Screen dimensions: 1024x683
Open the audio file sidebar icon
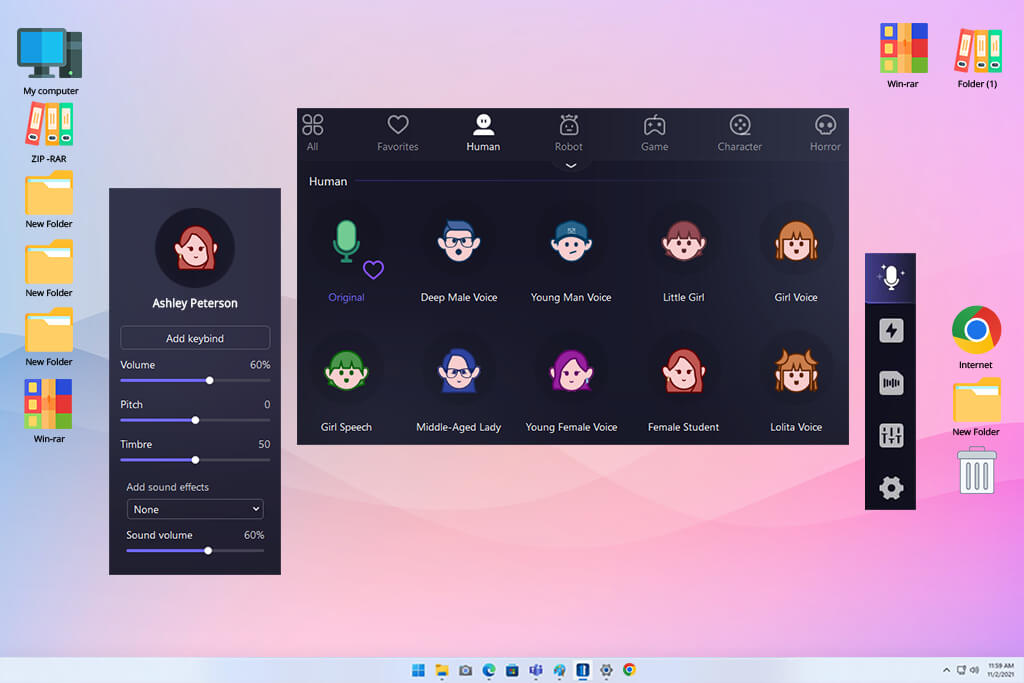[890, 383]
